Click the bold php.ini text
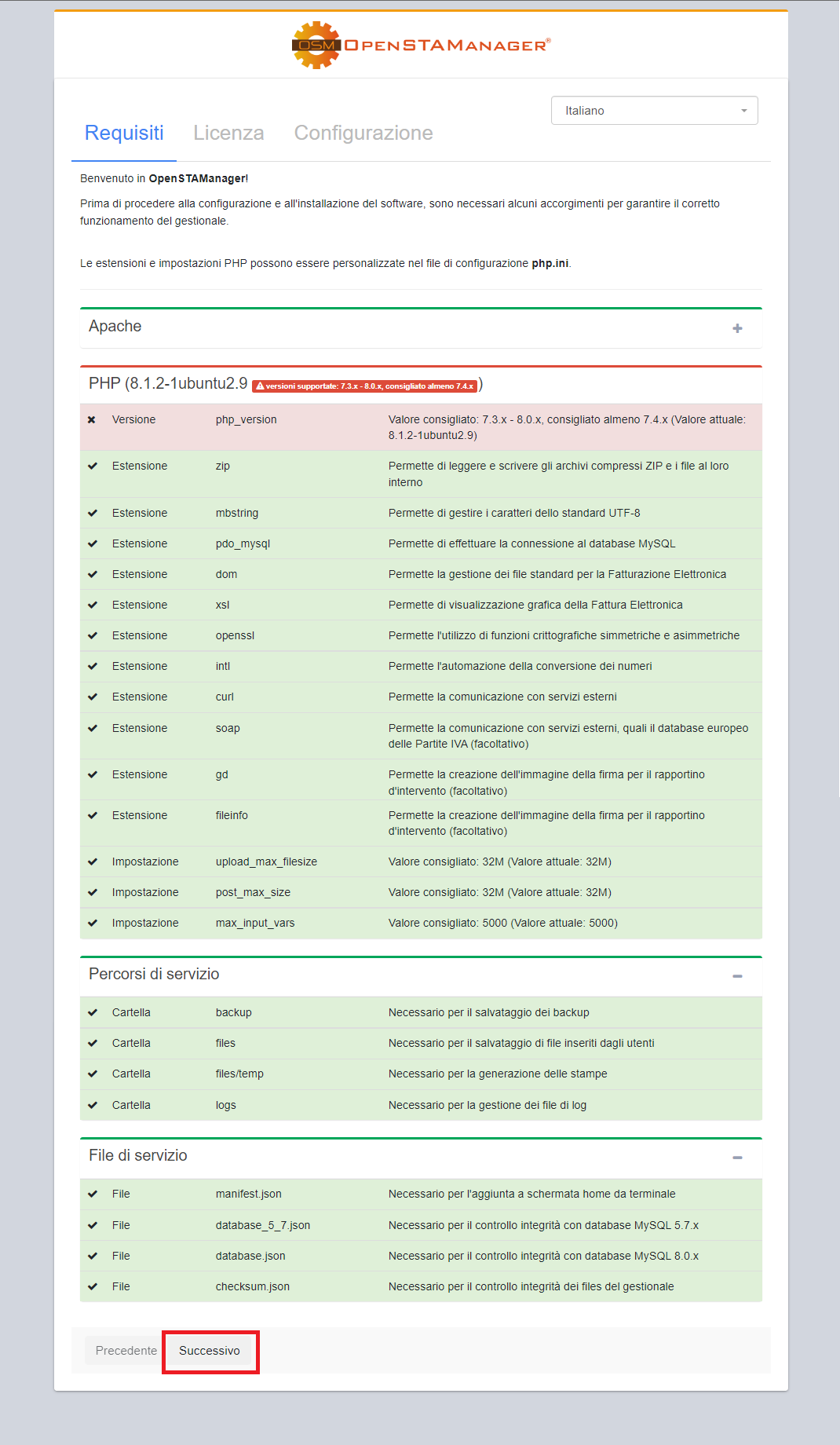840x1445 pixels. point(550,264)
